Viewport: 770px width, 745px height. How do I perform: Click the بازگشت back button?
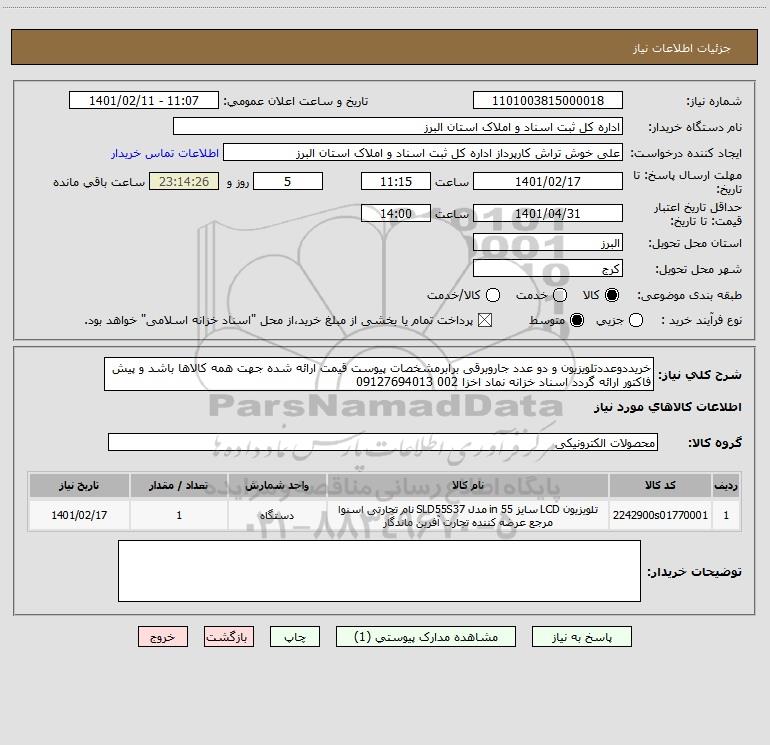click(x=229, y=637)
